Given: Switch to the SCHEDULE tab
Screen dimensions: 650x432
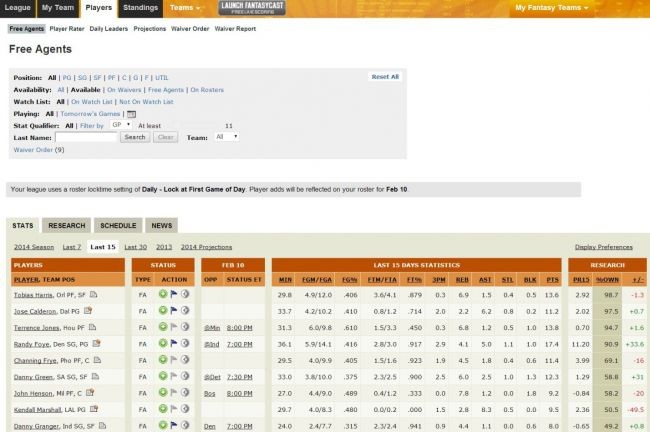Looking at the screenshot, I should (x=118, y=226).
